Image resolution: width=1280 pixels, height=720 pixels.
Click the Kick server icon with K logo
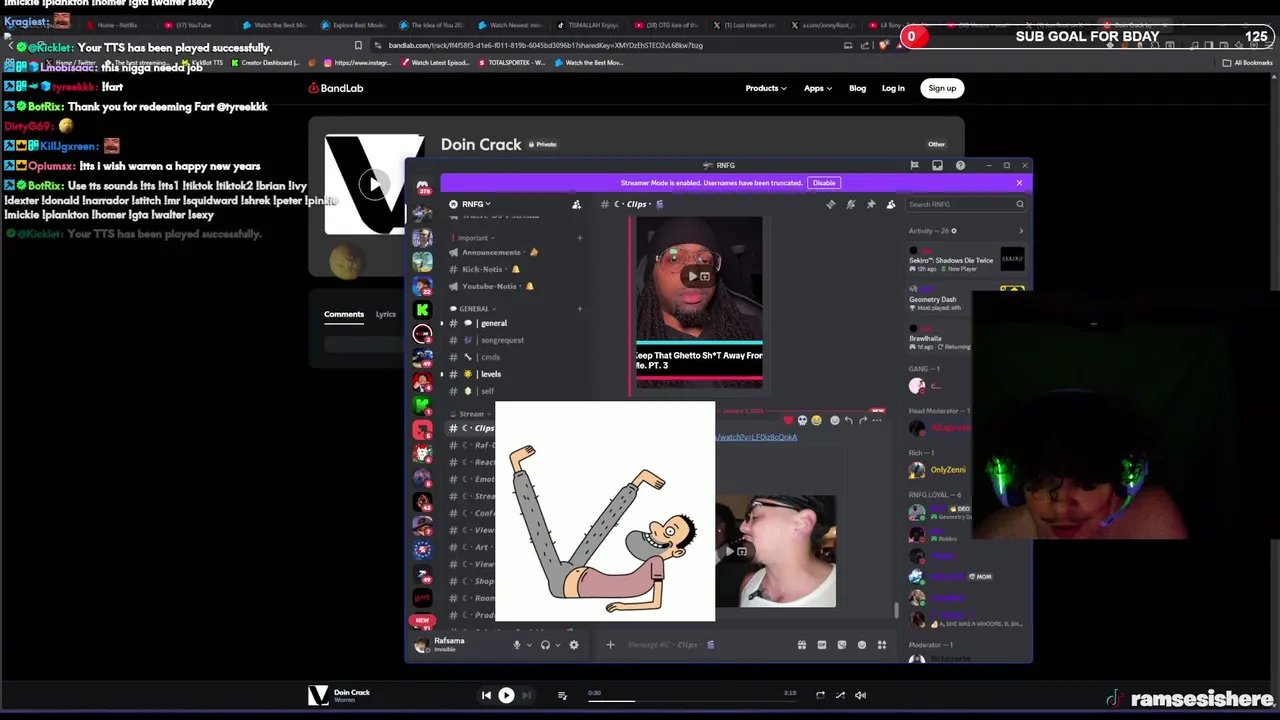pos(423,311)
